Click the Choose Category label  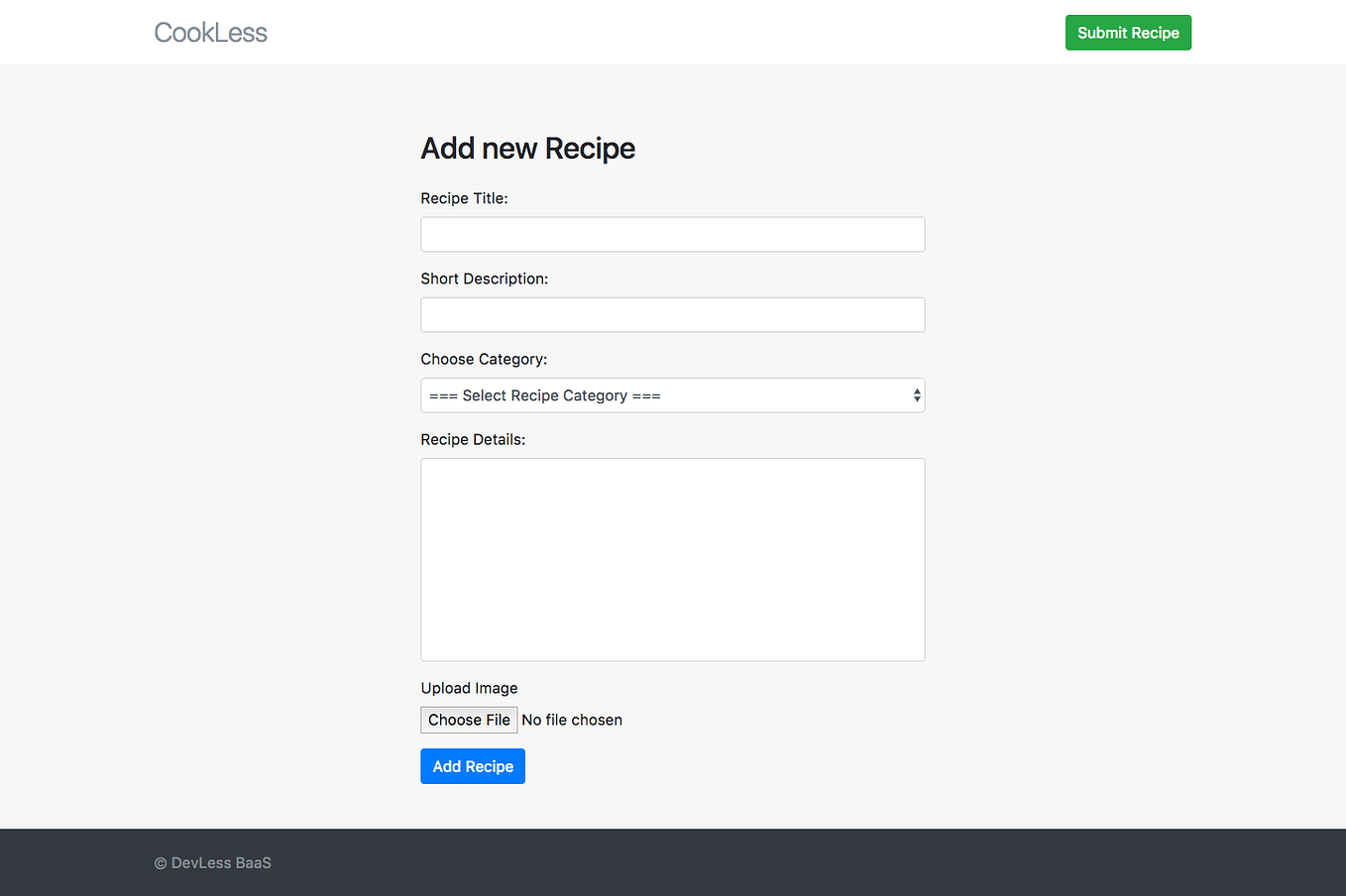coord(484,359)
